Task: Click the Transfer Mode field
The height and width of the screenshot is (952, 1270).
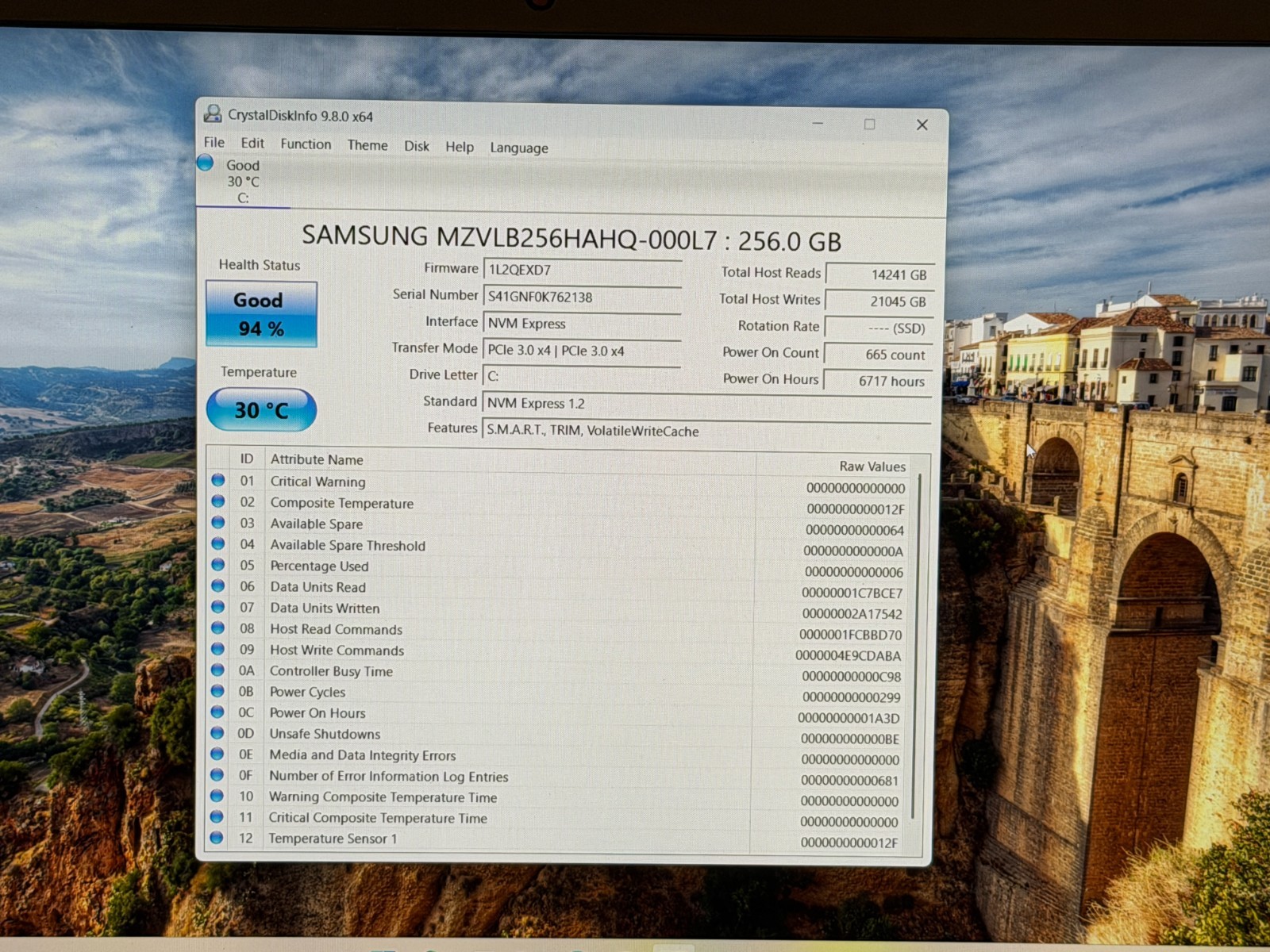Action: (x=582, y=351)
